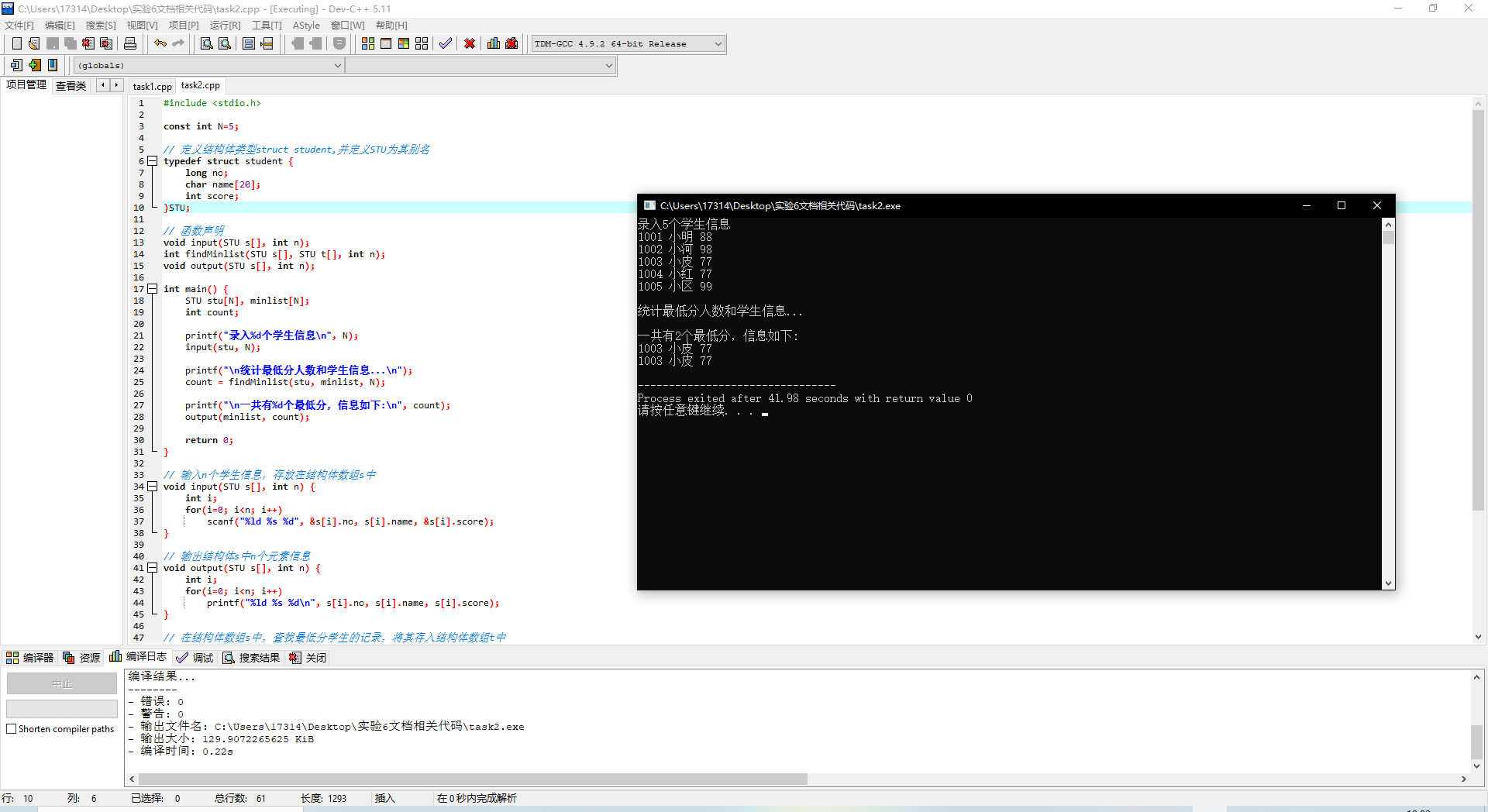This screenshot has height=812, width=1488.
Task: Open Replace with the second magnifier icon
Action: (225, 43)
